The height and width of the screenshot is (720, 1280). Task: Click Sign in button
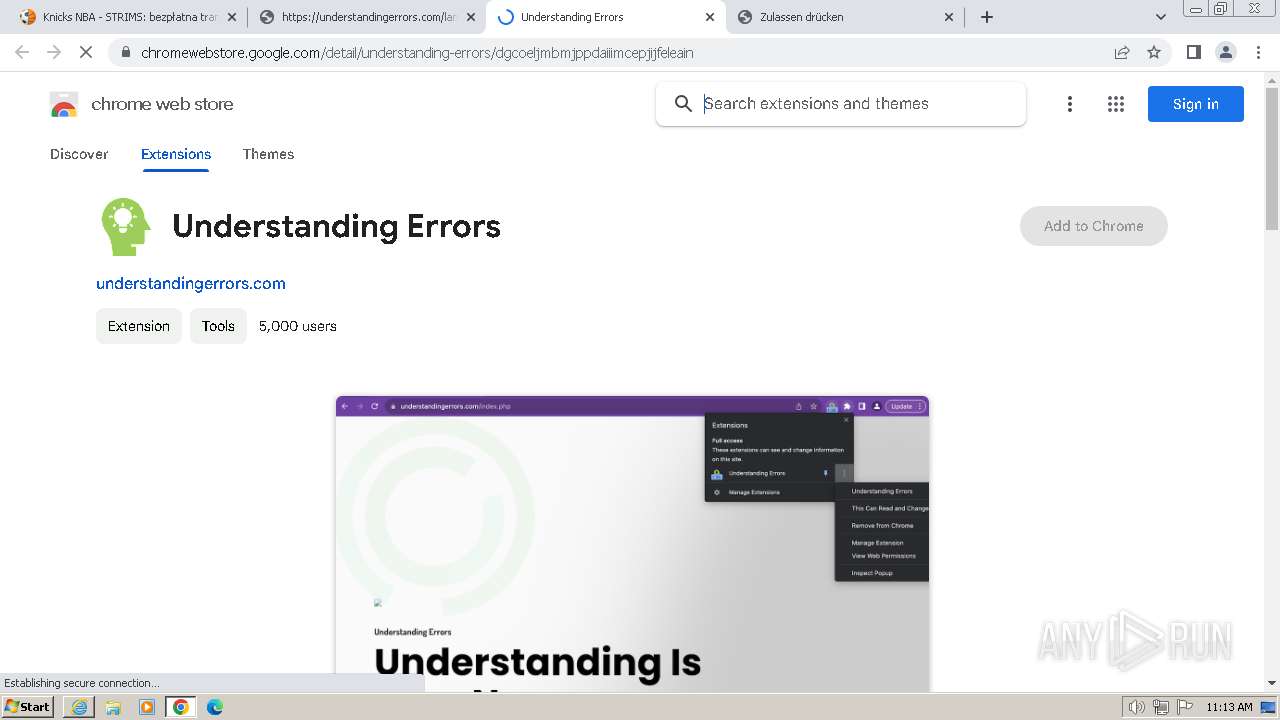coord(1195,104)
